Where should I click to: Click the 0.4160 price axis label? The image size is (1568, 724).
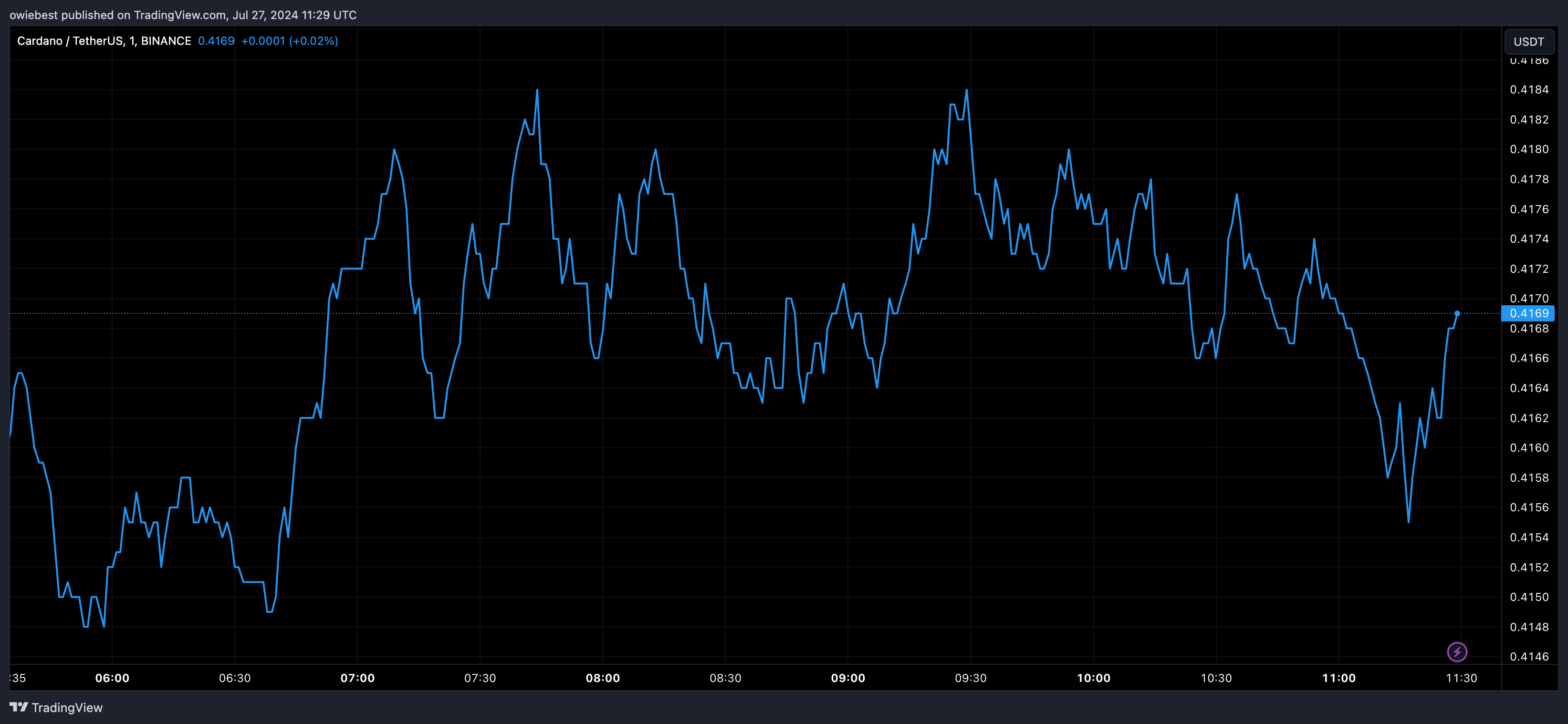(x=1529, y=448)
